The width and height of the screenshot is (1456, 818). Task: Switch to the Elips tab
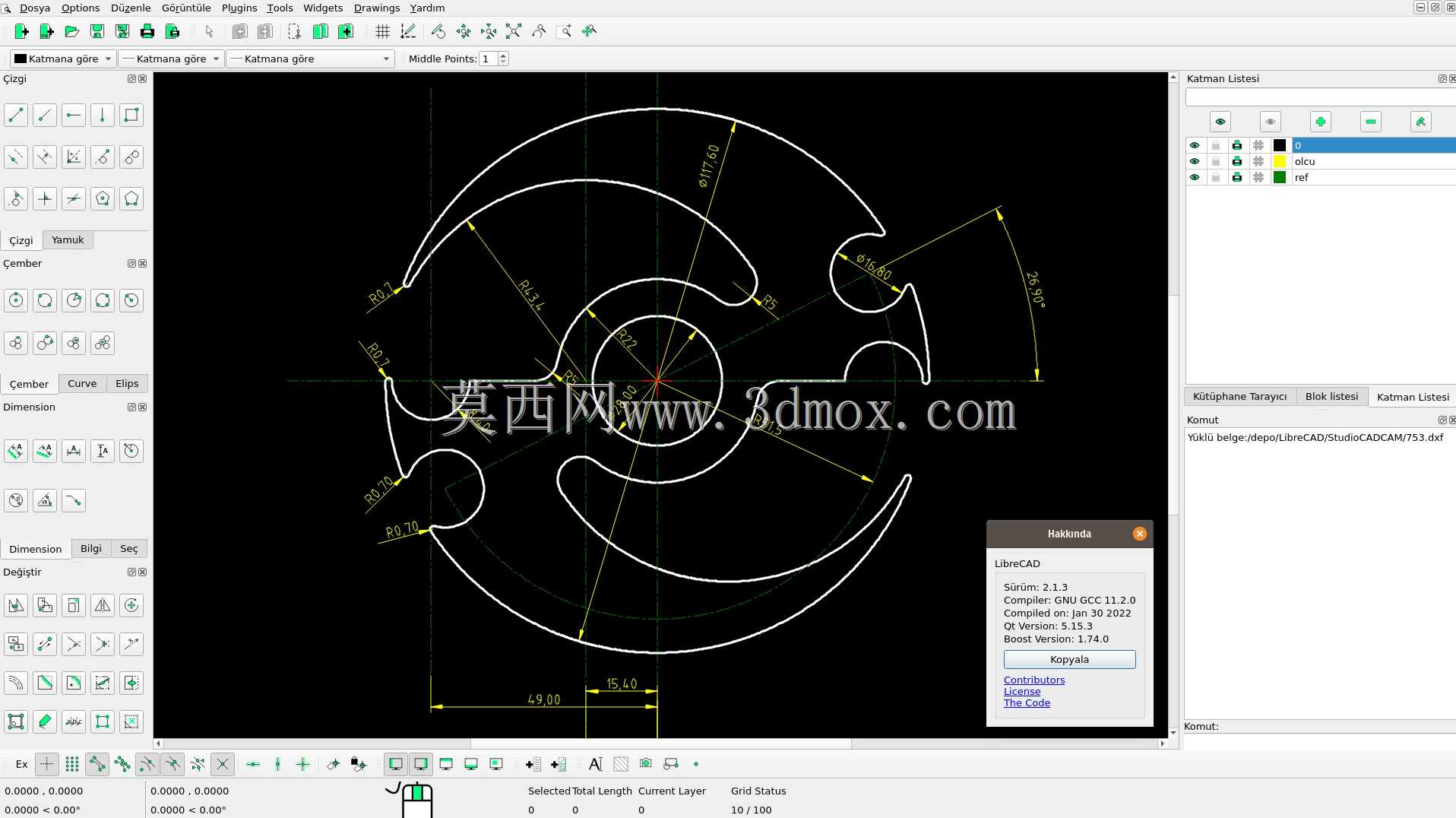pos(127,383)
